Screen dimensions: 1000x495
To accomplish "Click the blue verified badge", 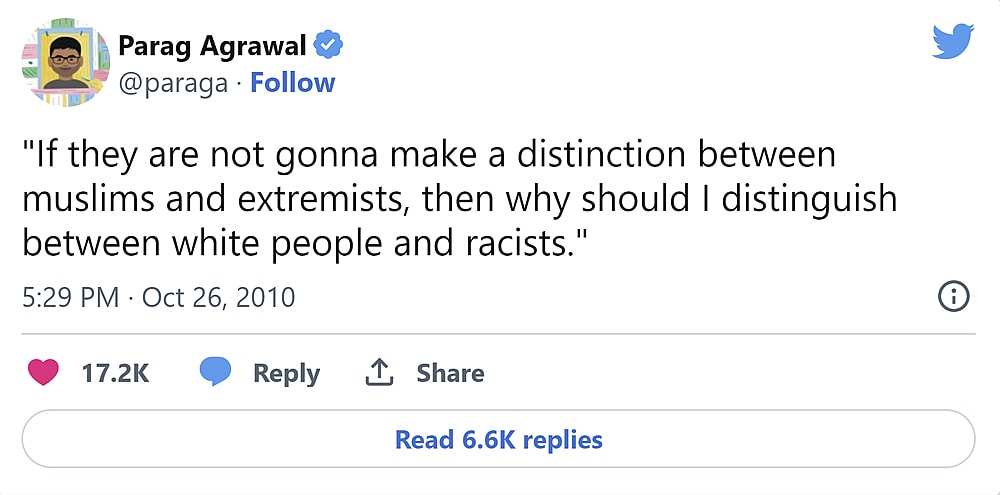I will pyautogui.click(x=328, y=45).
